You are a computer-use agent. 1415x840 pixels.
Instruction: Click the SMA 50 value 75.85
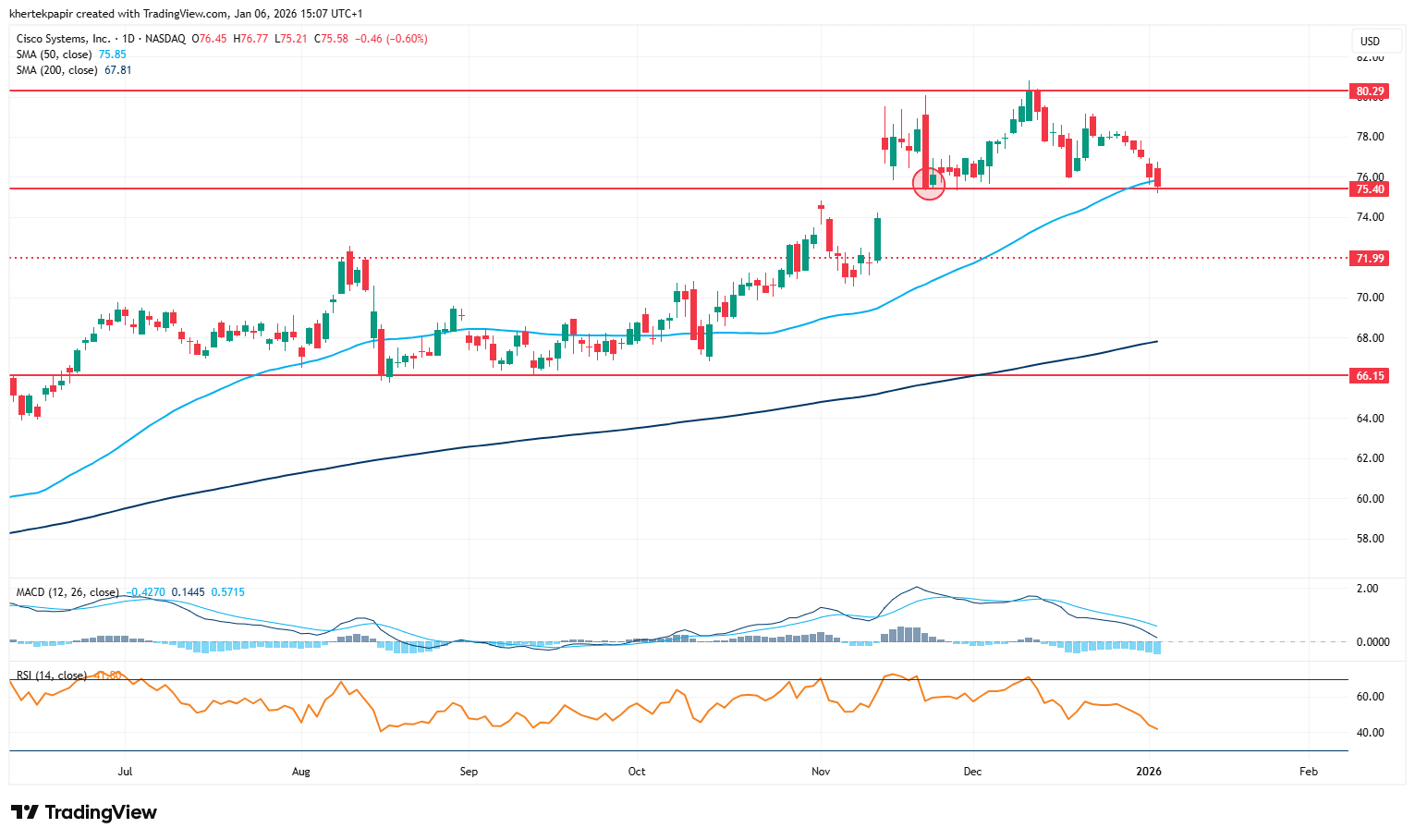click(x=113, y=55)
